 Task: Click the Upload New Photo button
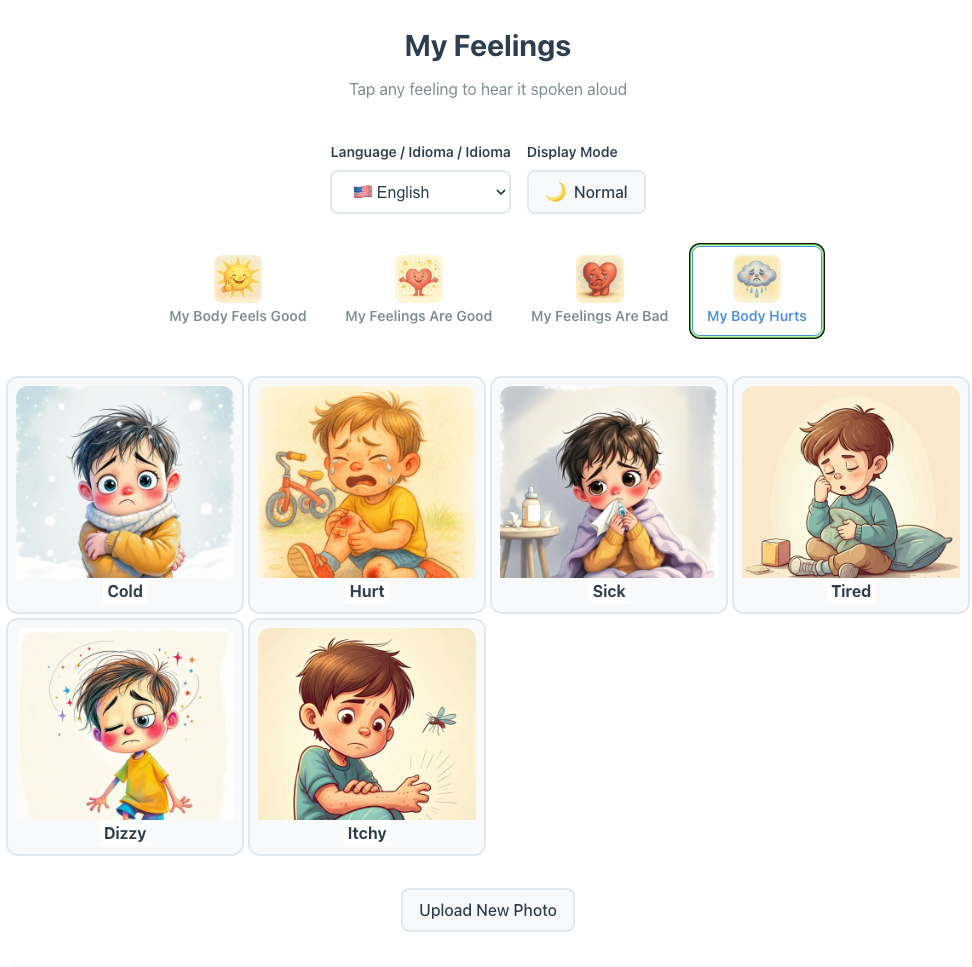click(488, 910)
